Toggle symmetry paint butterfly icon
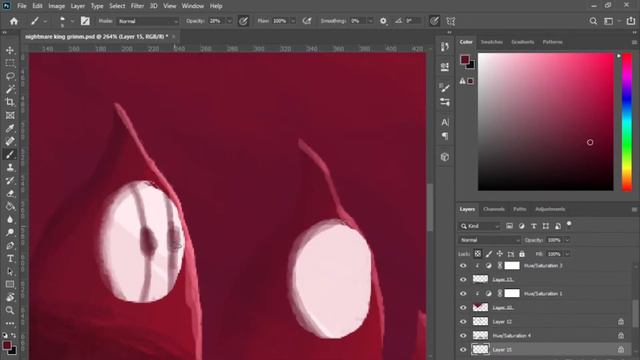 point(451,21)
